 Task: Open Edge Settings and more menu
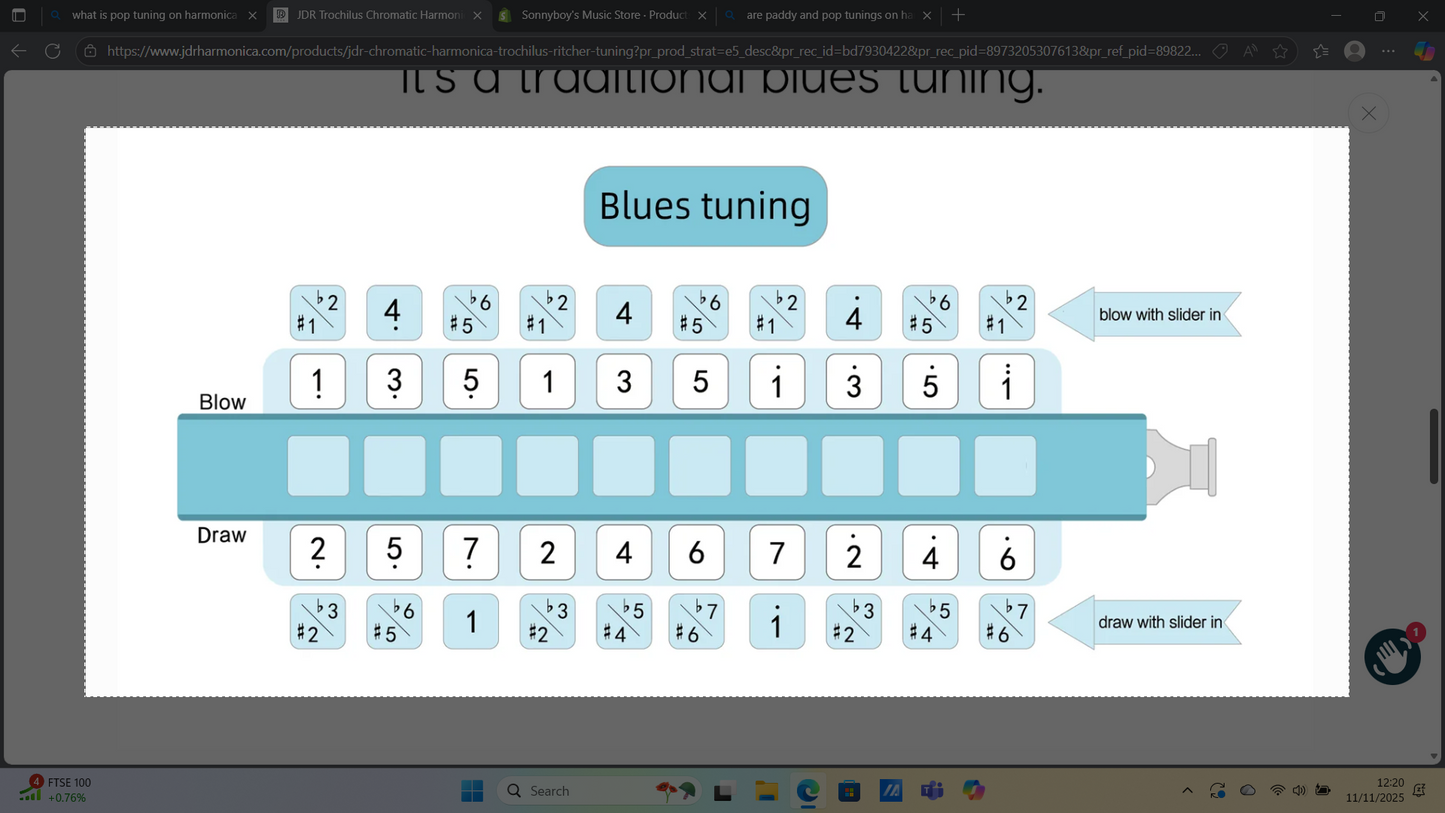(x=1388, y=51)
